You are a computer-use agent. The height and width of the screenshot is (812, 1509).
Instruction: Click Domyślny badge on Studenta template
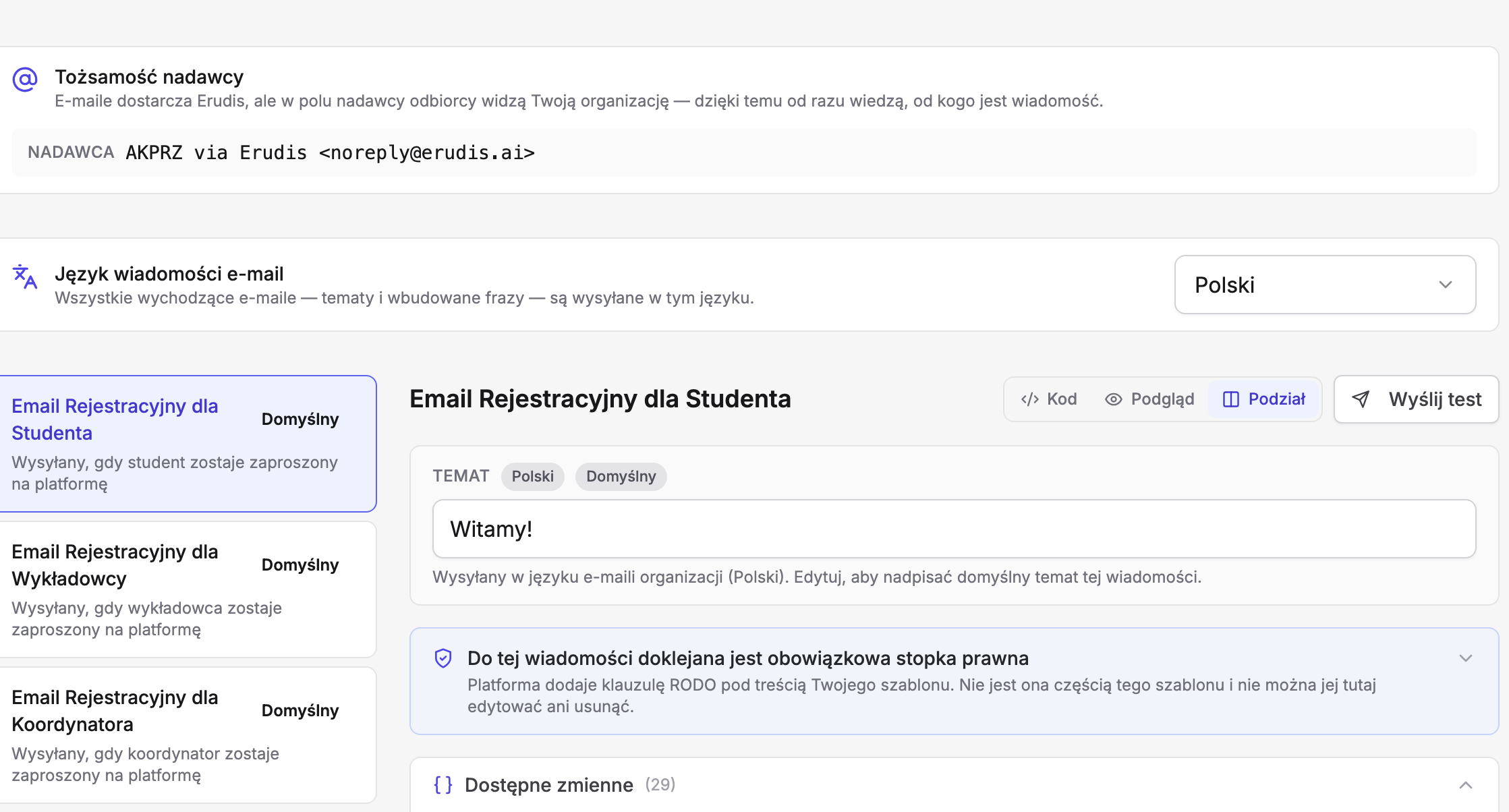(300, 419)
